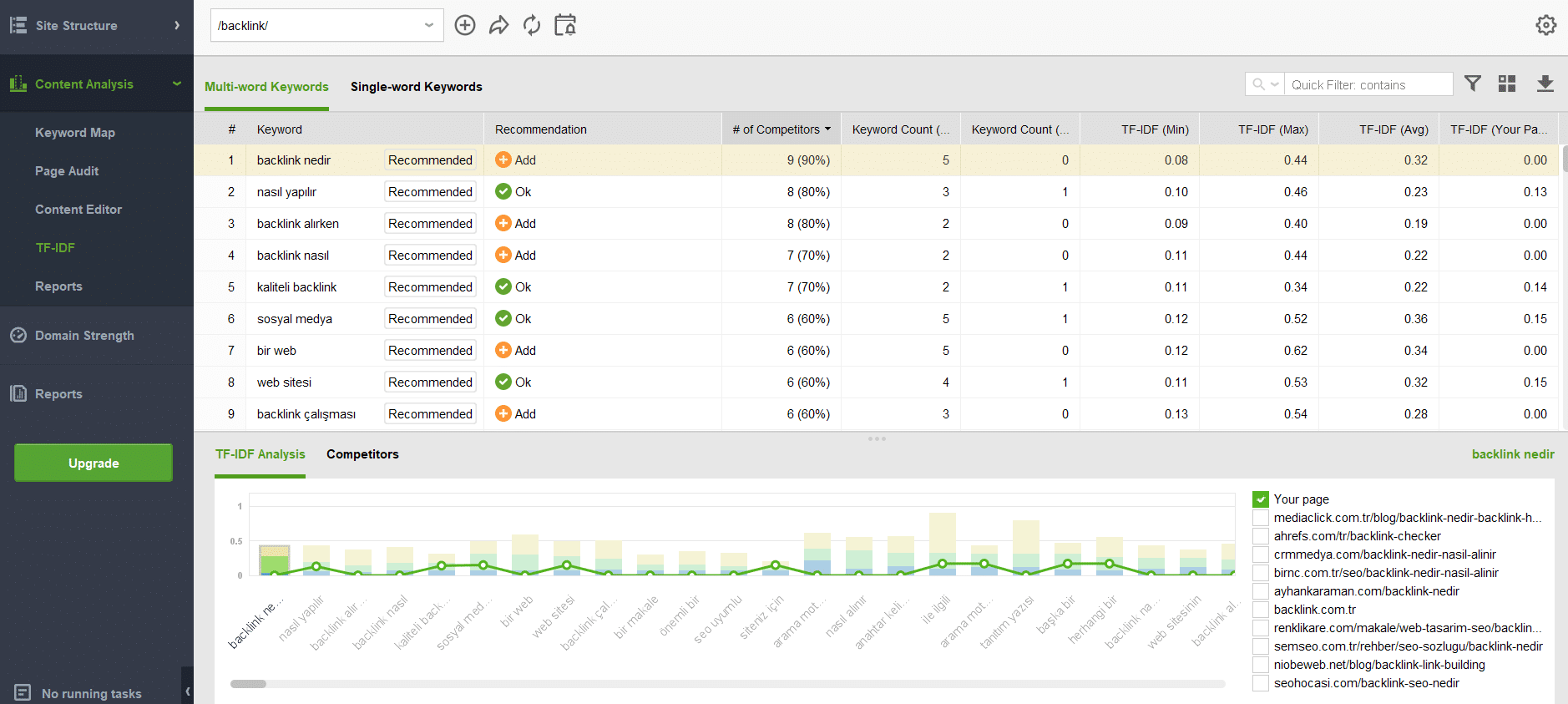Click the add new page plus icon
The width and height of the screenshot is (1568, 704).
(x=465, y=25)
